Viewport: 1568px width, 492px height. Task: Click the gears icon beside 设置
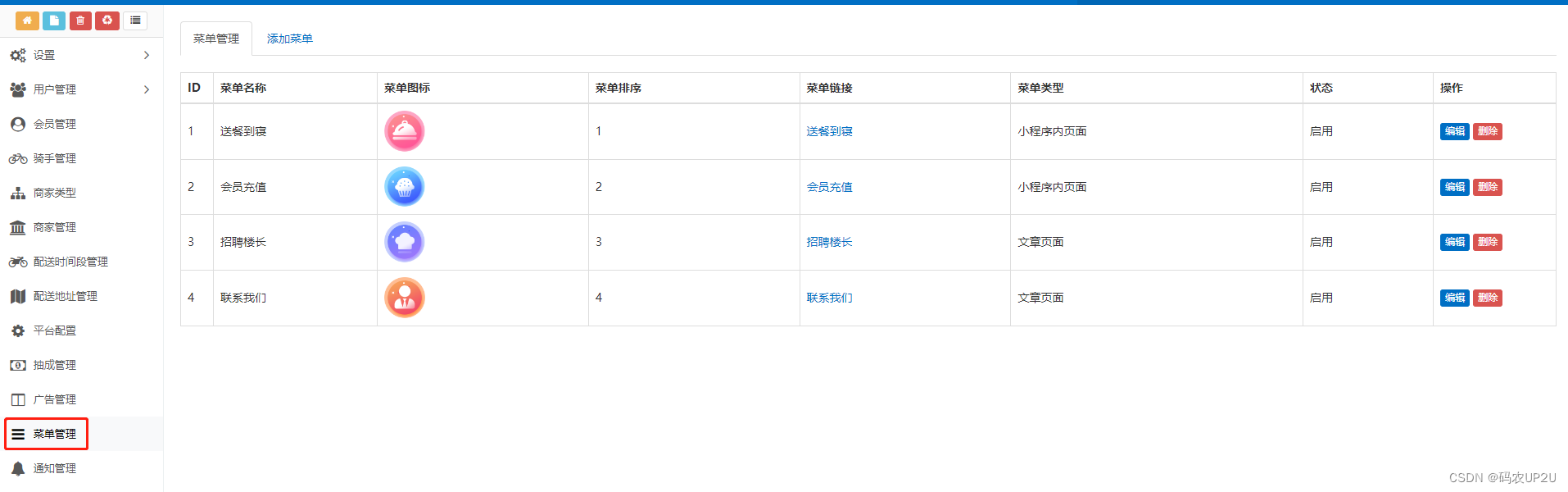click(18, 56)
